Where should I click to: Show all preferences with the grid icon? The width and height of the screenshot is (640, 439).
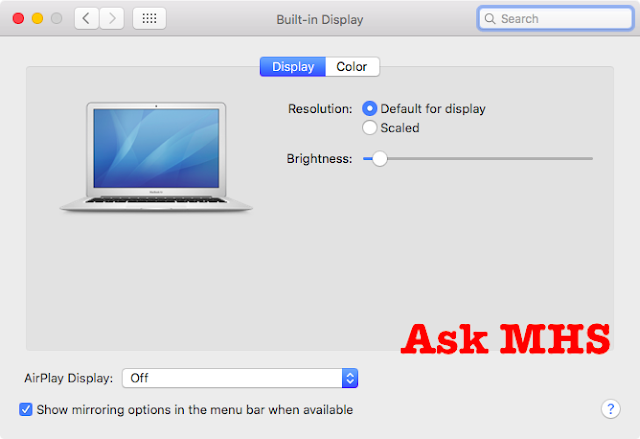tap(149, 18)
